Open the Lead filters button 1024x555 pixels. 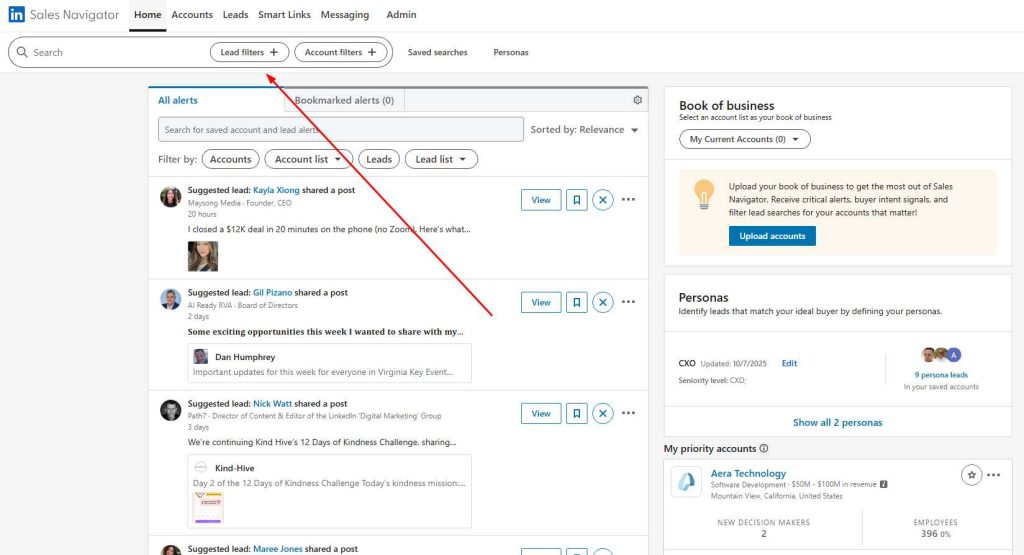click(249, 52)
